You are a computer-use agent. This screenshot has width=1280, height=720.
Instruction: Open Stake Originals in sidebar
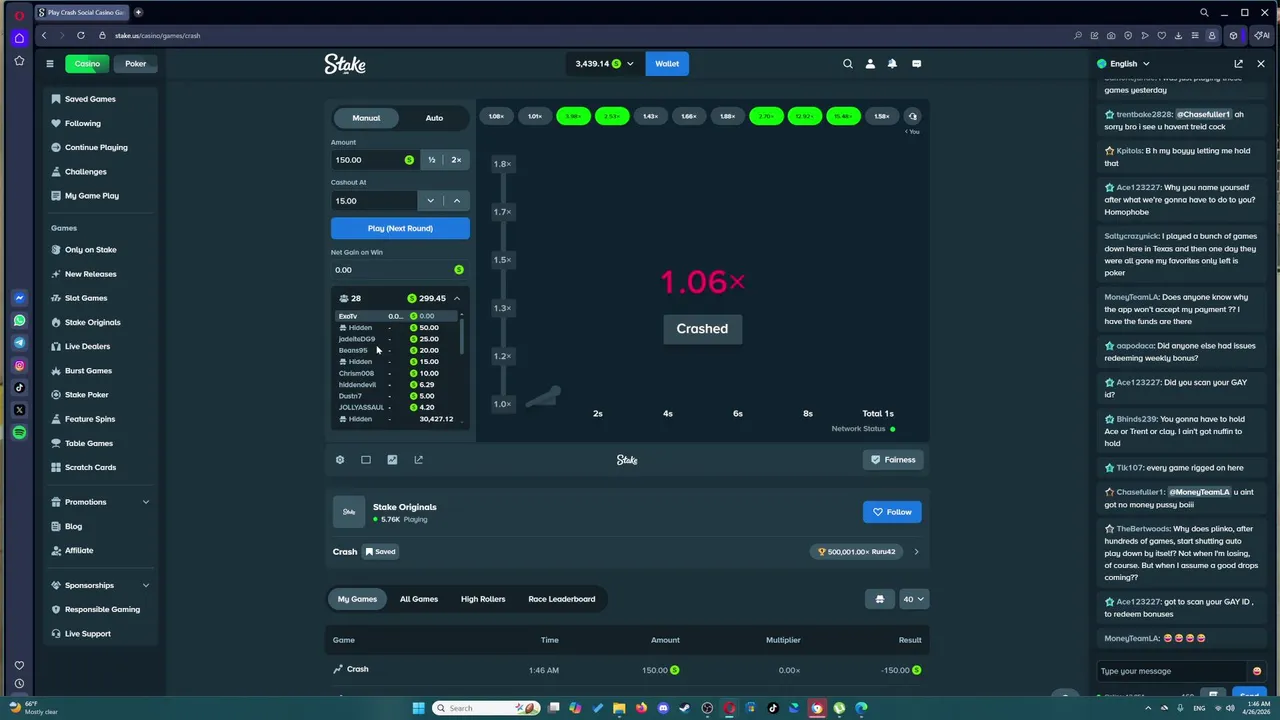(x=93, y=322)
